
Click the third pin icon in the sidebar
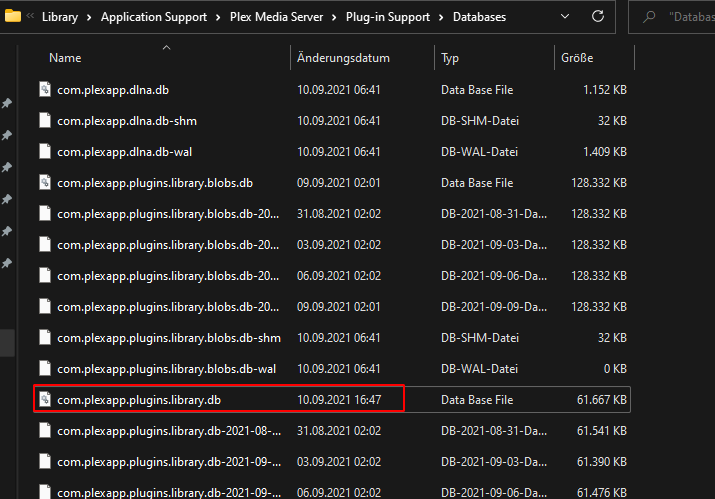coord(6,167)
